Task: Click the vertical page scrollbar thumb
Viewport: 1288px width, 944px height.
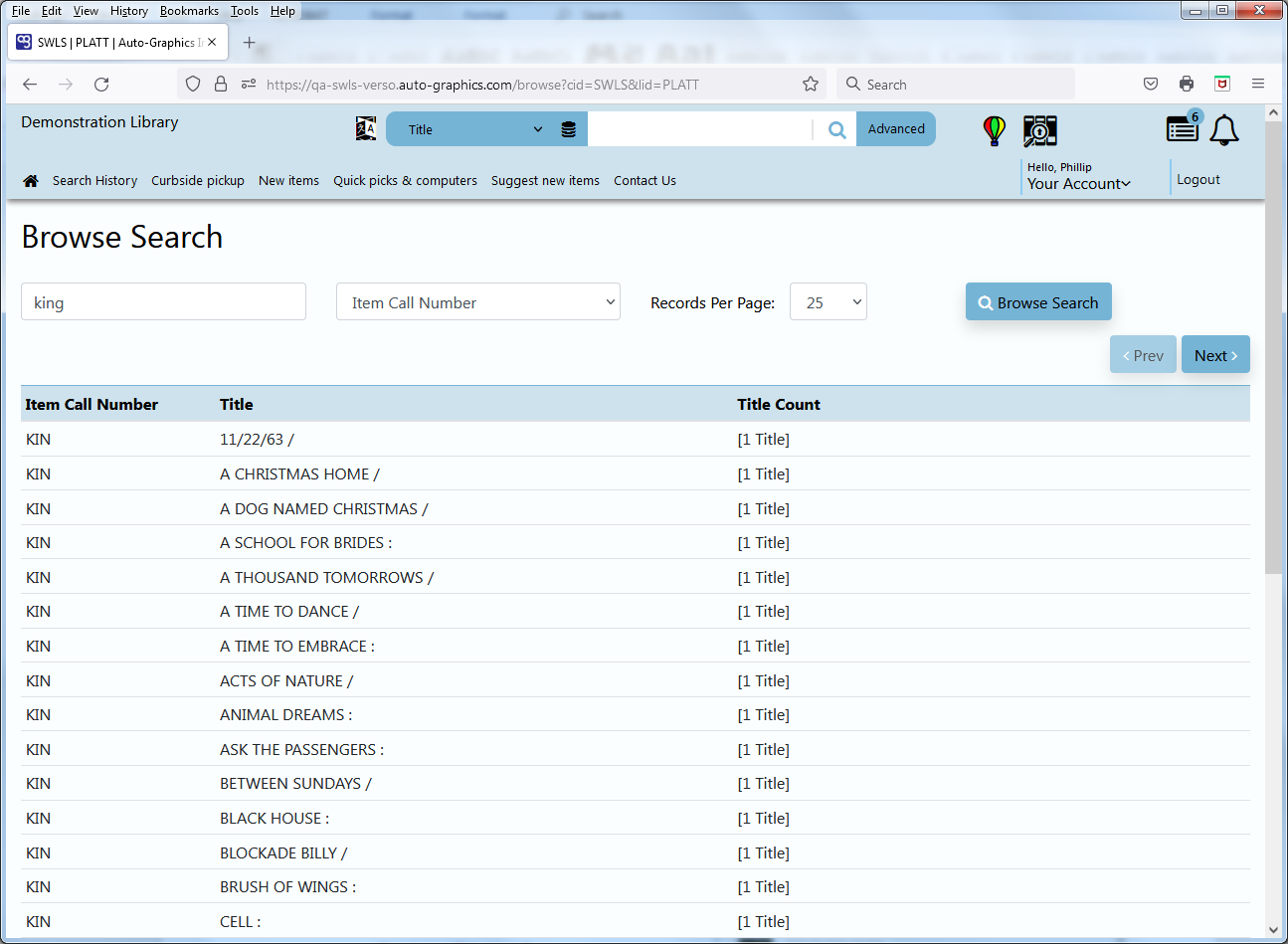Action: [1273, 348]
